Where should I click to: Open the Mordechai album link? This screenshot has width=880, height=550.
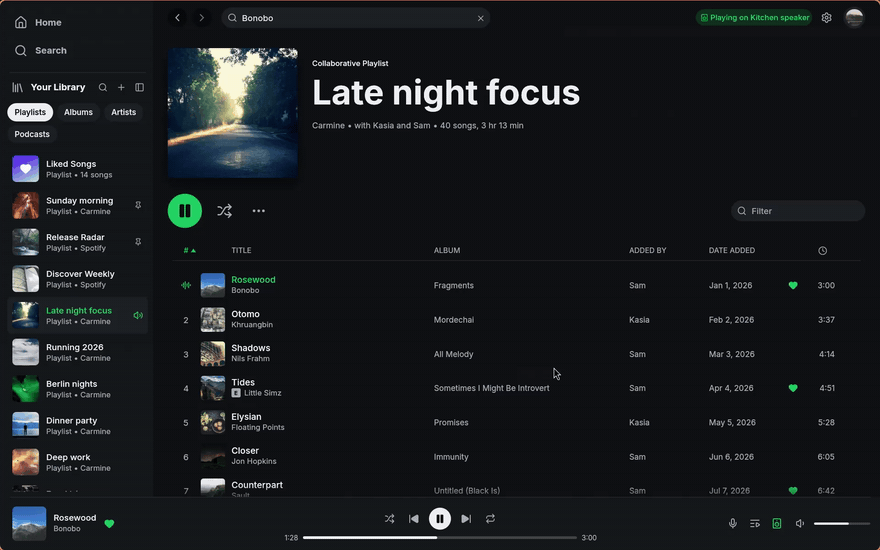[453, 320]
